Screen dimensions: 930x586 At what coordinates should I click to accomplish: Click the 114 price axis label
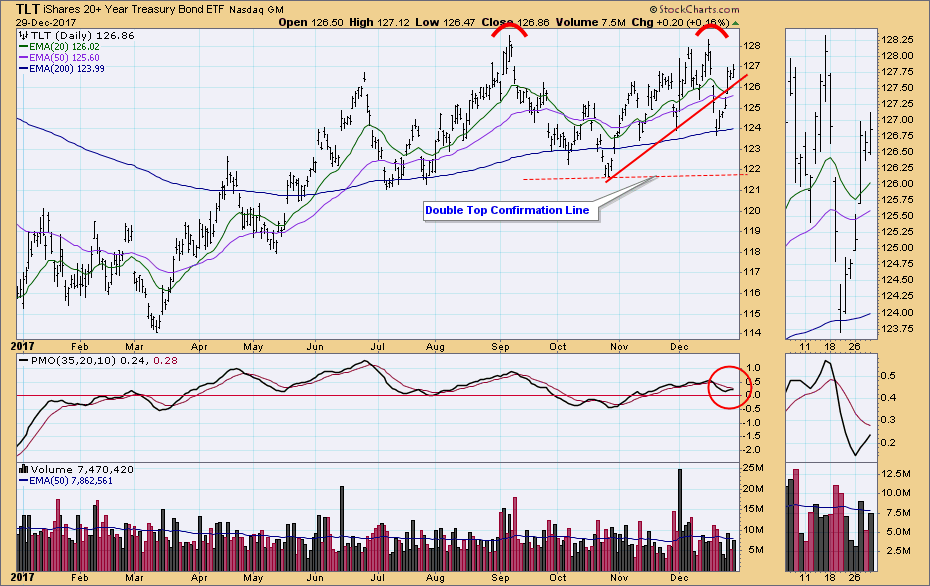[x=753, y=333]
